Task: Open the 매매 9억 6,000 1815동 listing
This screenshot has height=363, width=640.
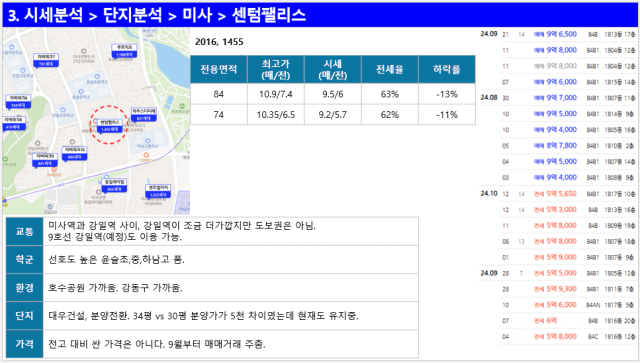Action: (569, 82)
